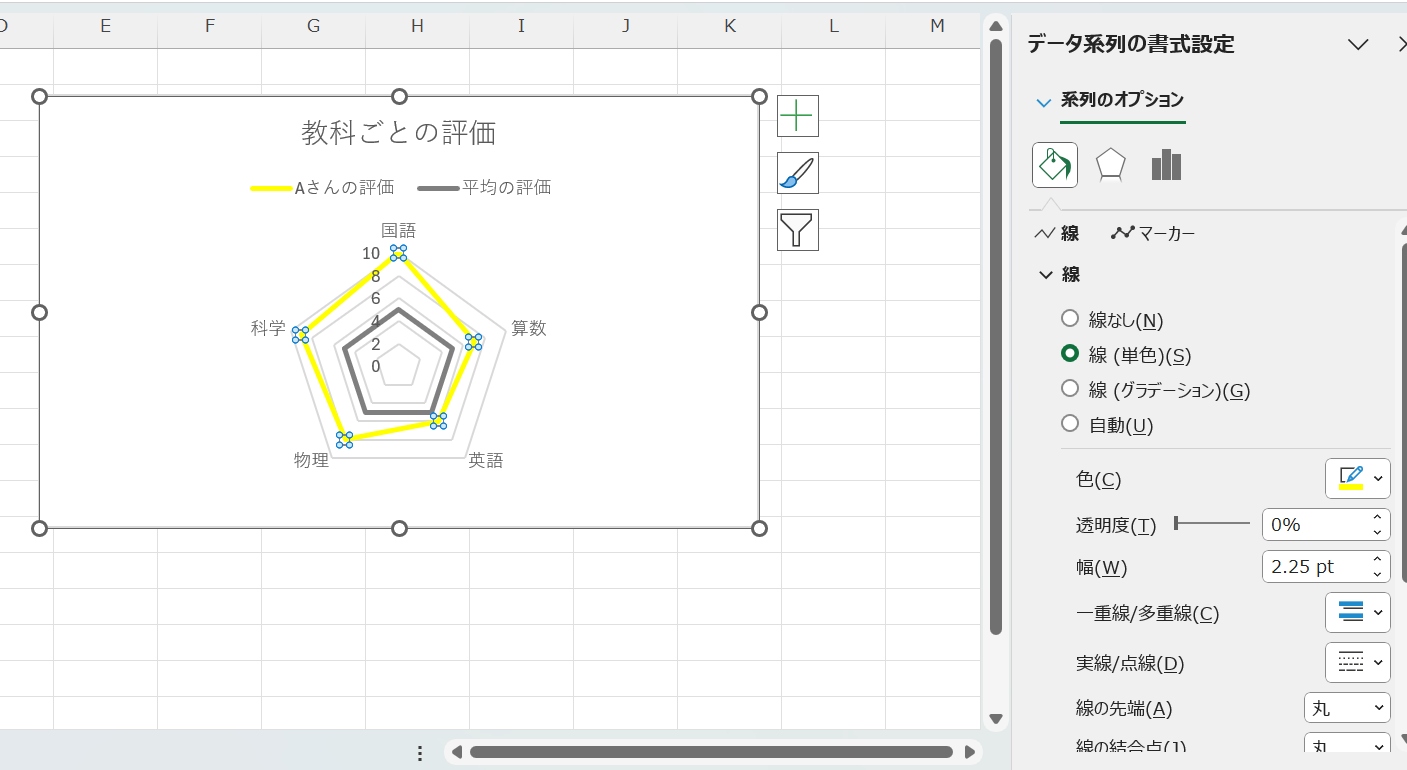Click inside the 2.25 pt width field

1310,566
